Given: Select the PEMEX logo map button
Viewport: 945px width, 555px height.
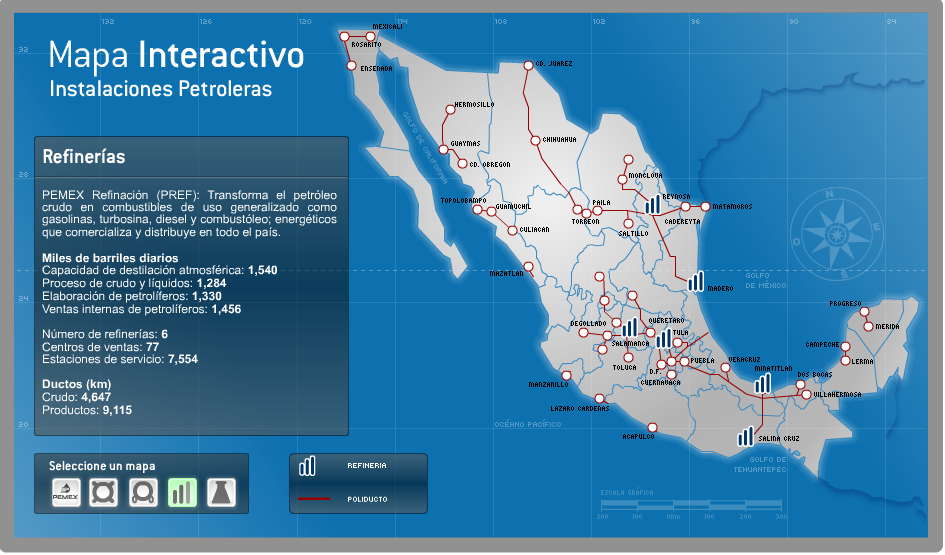Looking at the screenshot, I should pyautogui.click(x=66, y=492).
